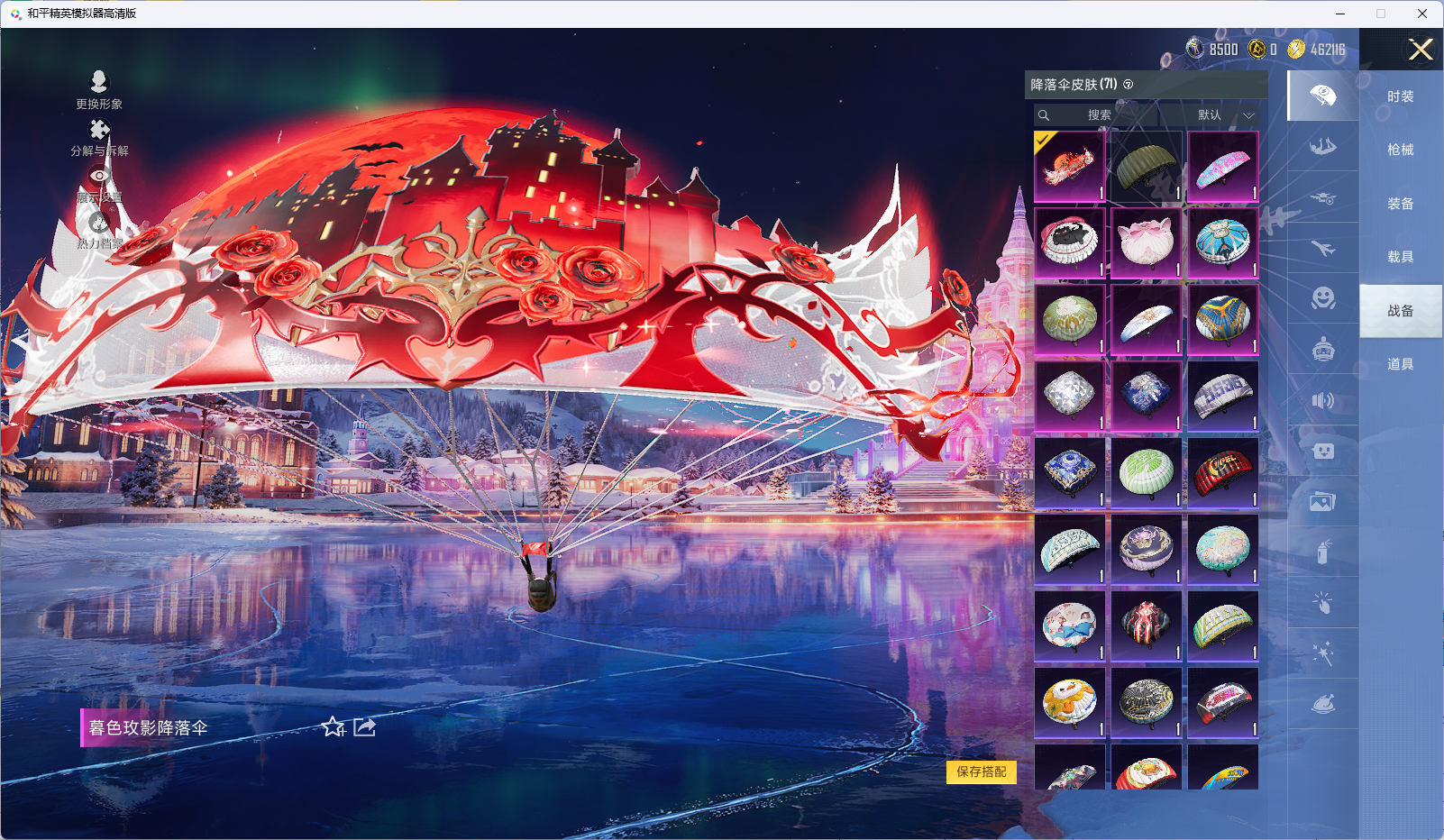1444x840 pixels.
Task: Toggle the 展示设置 eye display icon
Action: pyautogui.click(x=99, y=177)
